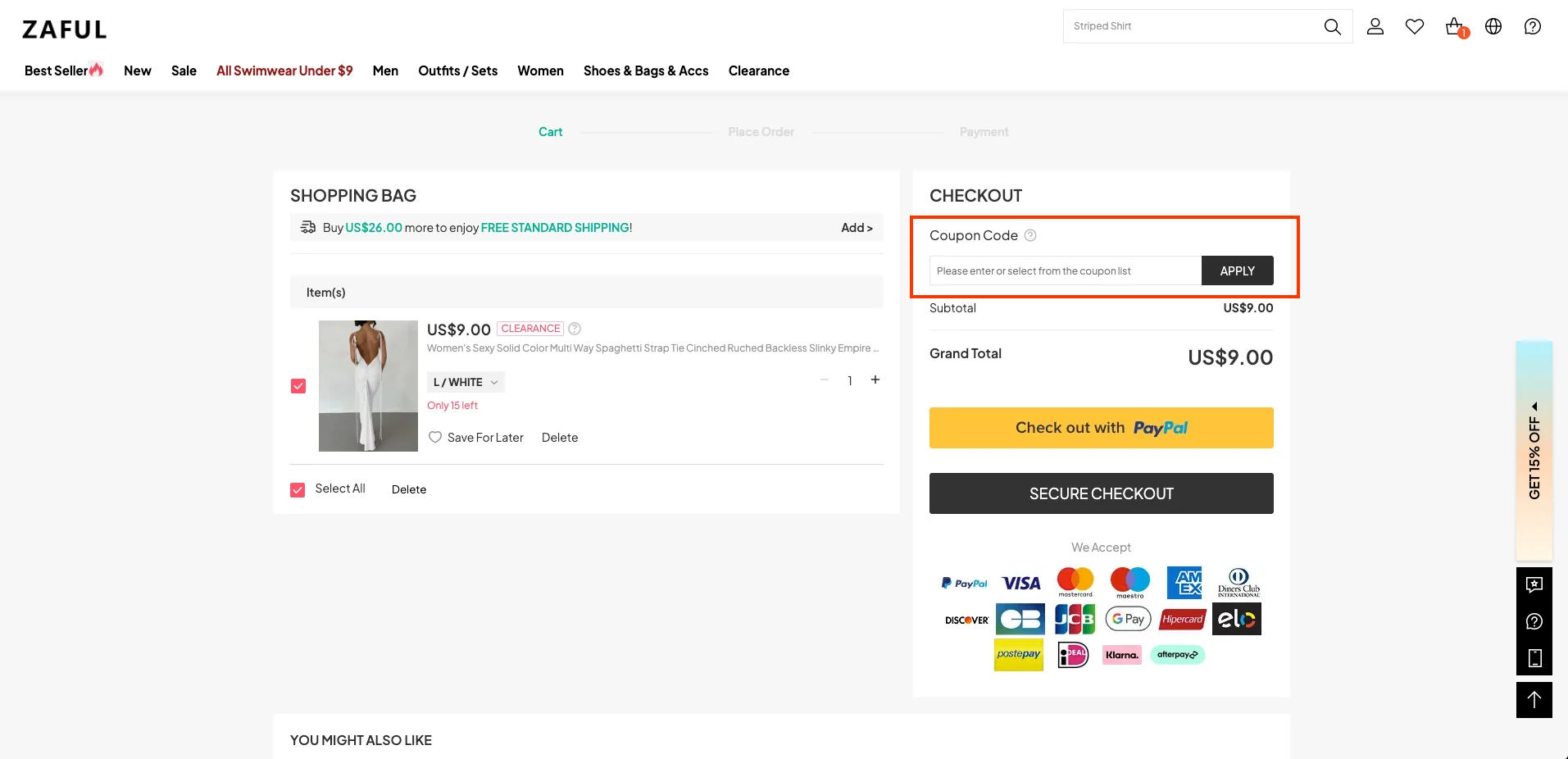This screenshot has height=759, width=1568.
Task: Delete the dress item from bag
Action: pyautogui.click(x=560, y=438)
